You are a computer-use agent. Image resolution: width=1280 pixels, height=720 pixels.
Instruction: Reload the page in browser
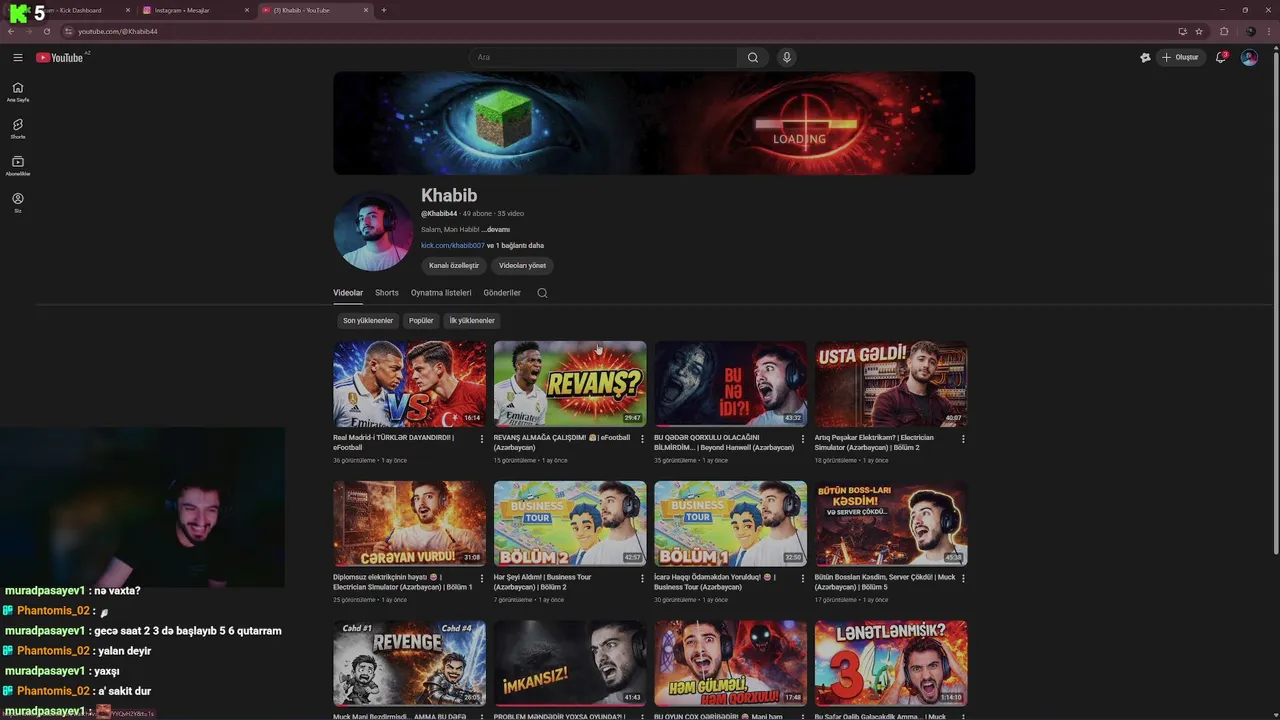click(46, 31)
